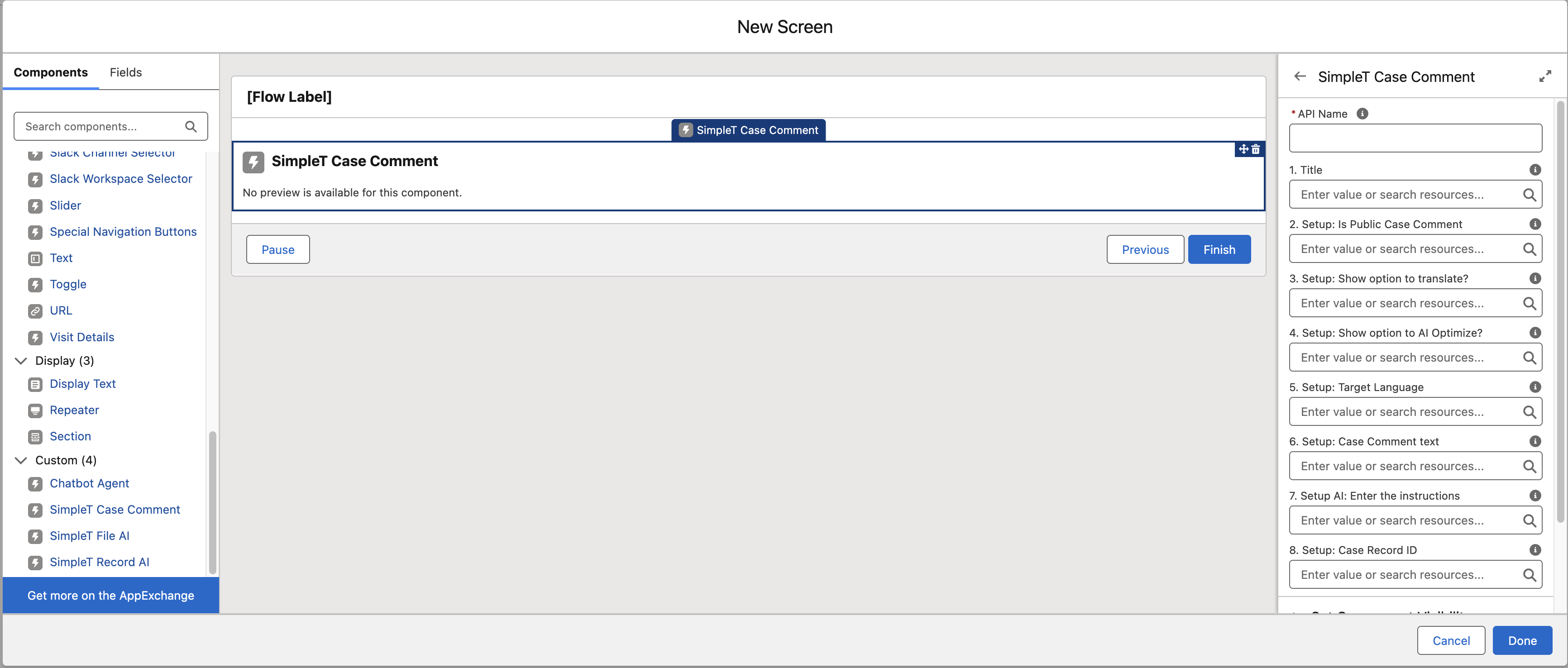Switch to the Fields tab
1568x668 pixels.
pyautogui.click(x=125, y=72)
